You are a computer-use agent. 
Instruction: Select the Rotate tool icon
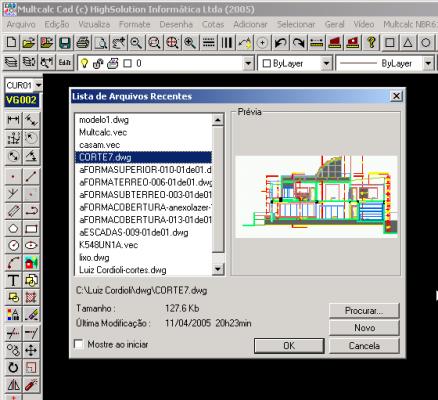[13, 368]
